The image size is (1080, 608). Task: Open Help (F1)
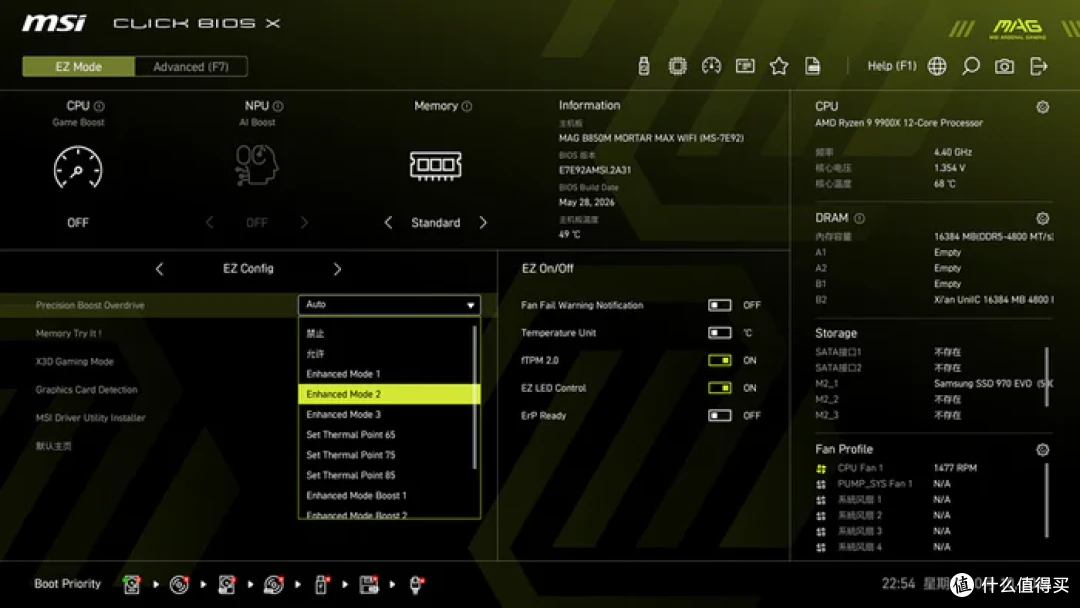pyautogui.click(x=891, y=66)
